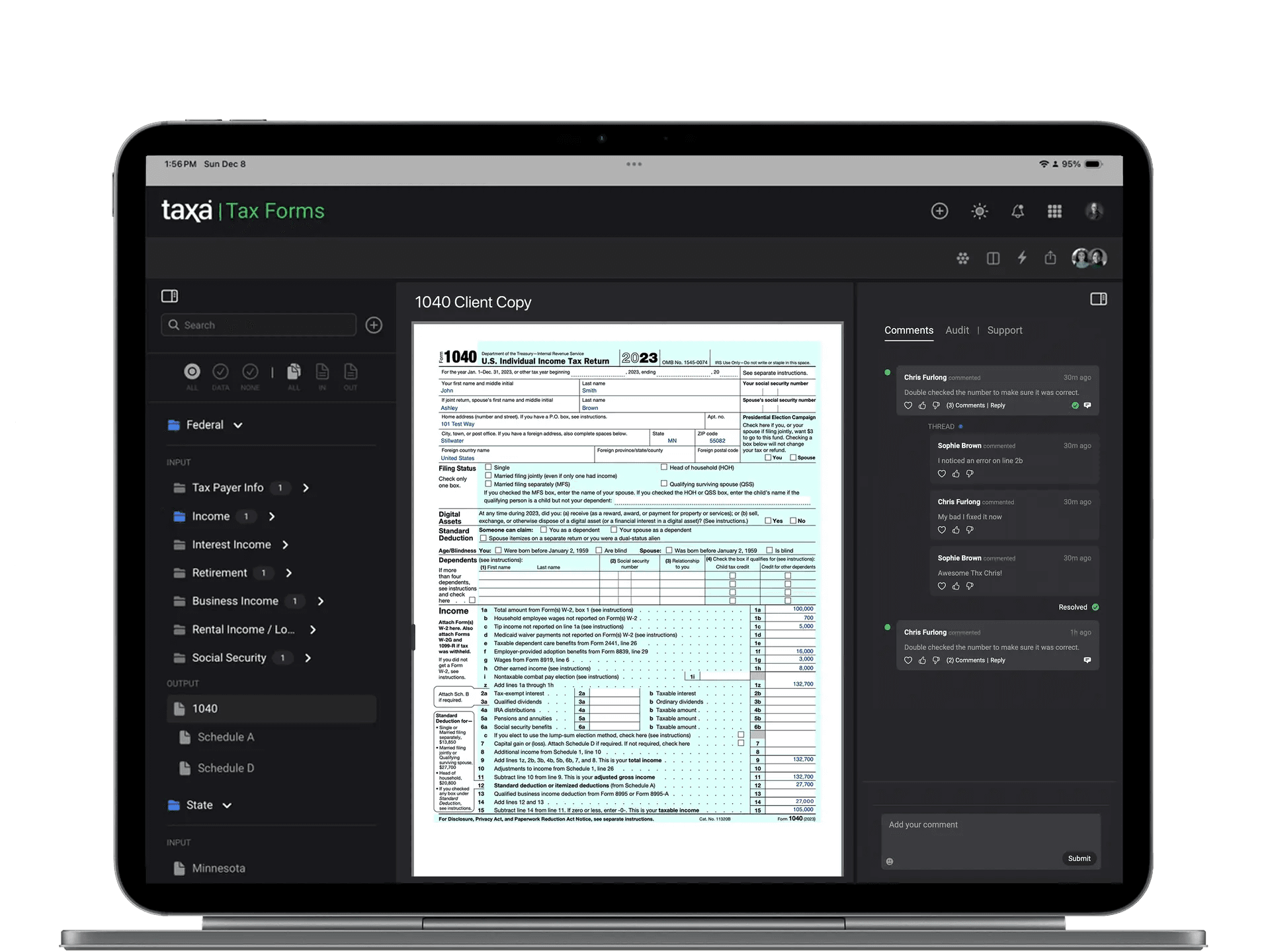Screen dimensions: 1270x952
Task: Click the Wi-Fi indicator in status bar
Action: click(1044, 164)
